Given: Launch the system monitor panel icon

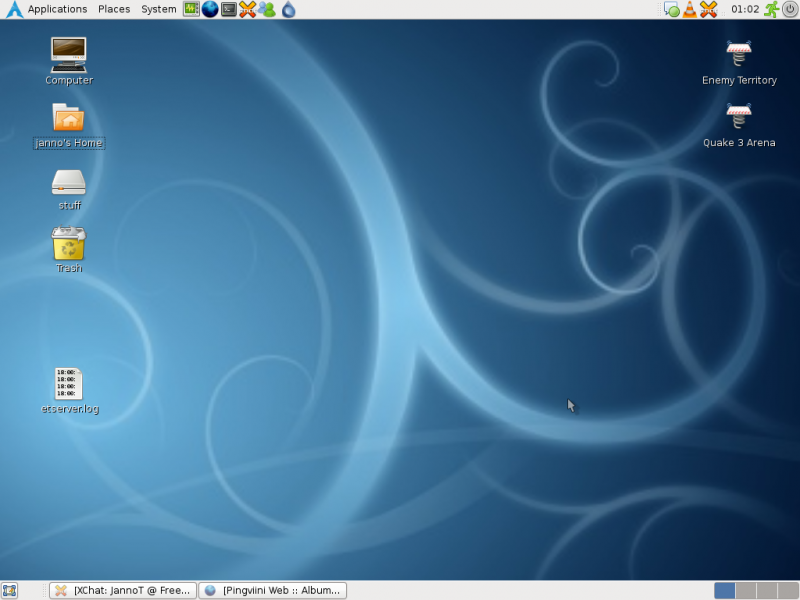Looking at the screenshot, I should (191, 9).
